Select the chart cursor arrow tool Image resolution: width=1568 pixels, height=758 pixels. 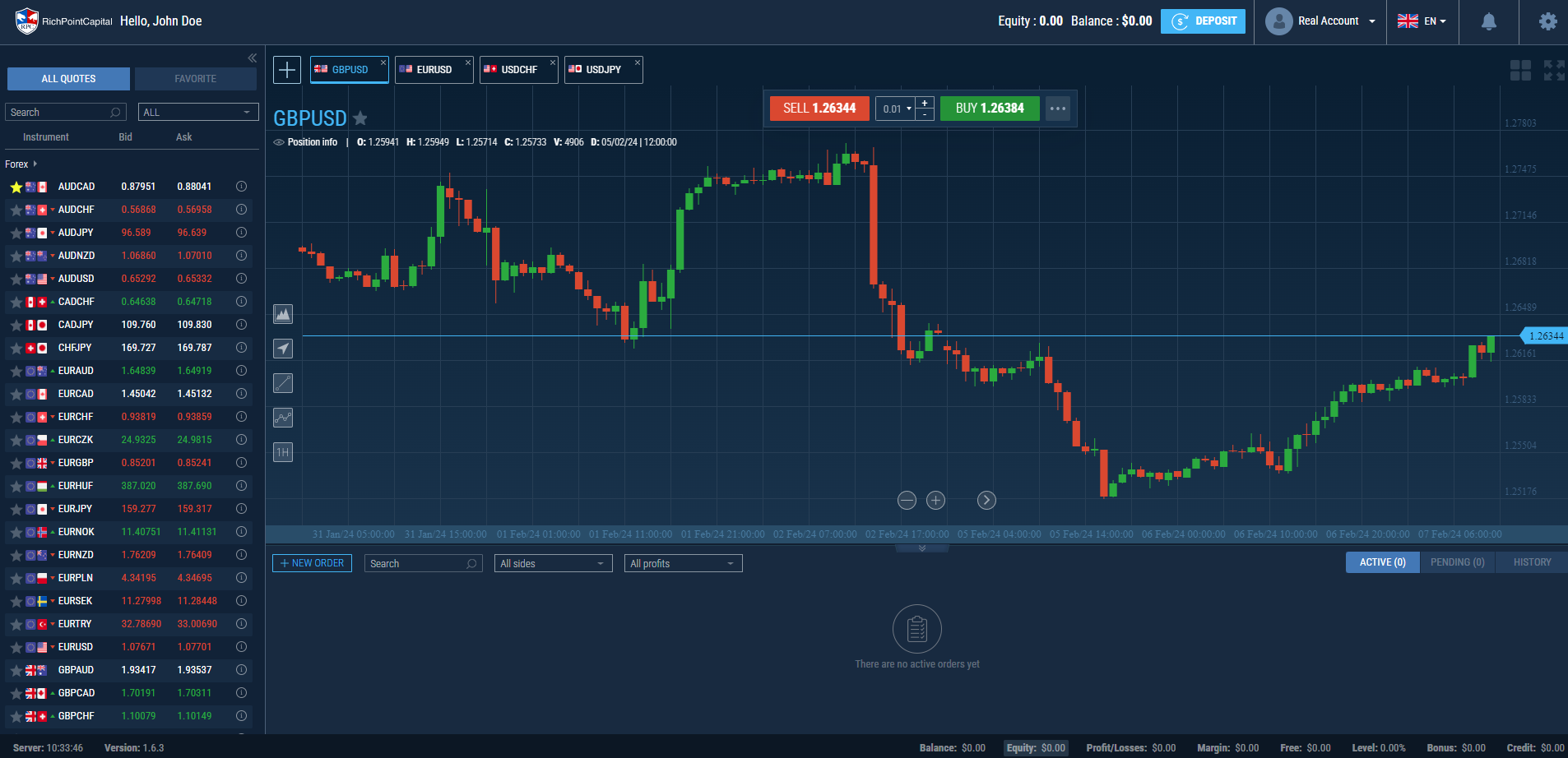pyautogui.click(x=283, y=349)
